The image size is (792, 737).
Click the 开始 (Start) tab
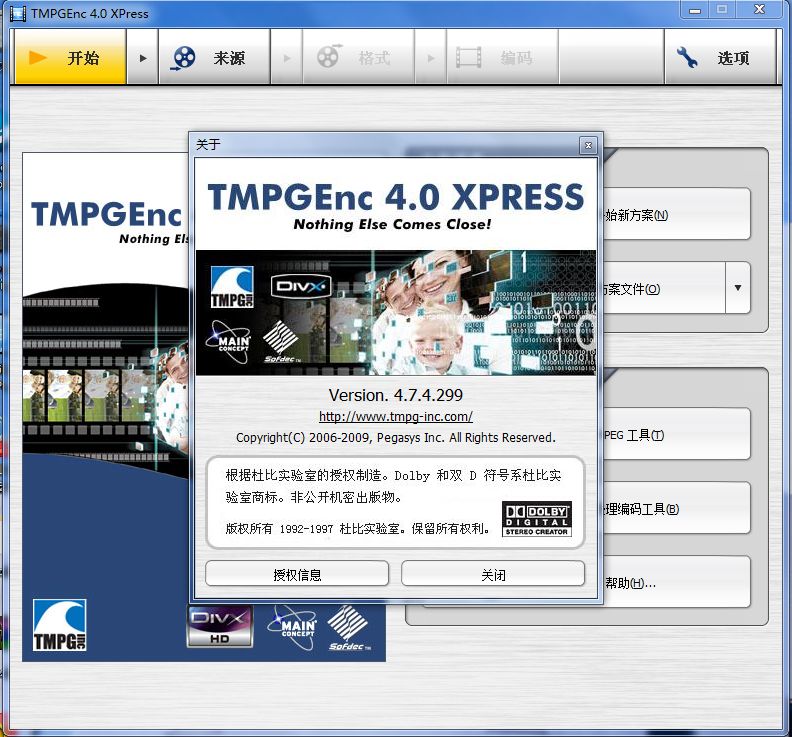pyautogui.click(x=70, y=57)
